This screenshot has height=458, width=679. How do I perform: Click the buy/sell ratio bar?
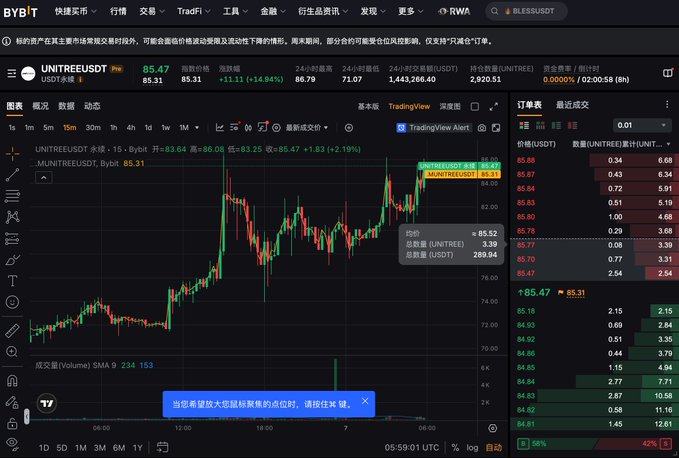click(x=594, y=444)
